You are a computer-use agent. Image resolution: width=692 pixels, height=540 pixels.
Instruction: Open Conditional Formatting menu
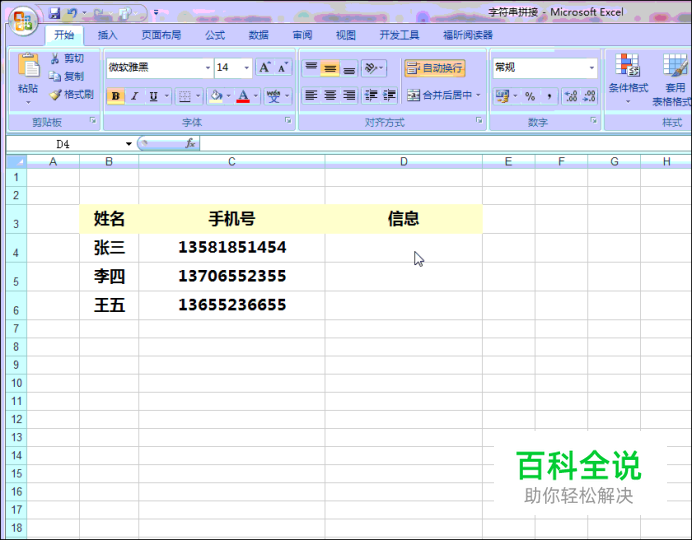coord(628,80)
